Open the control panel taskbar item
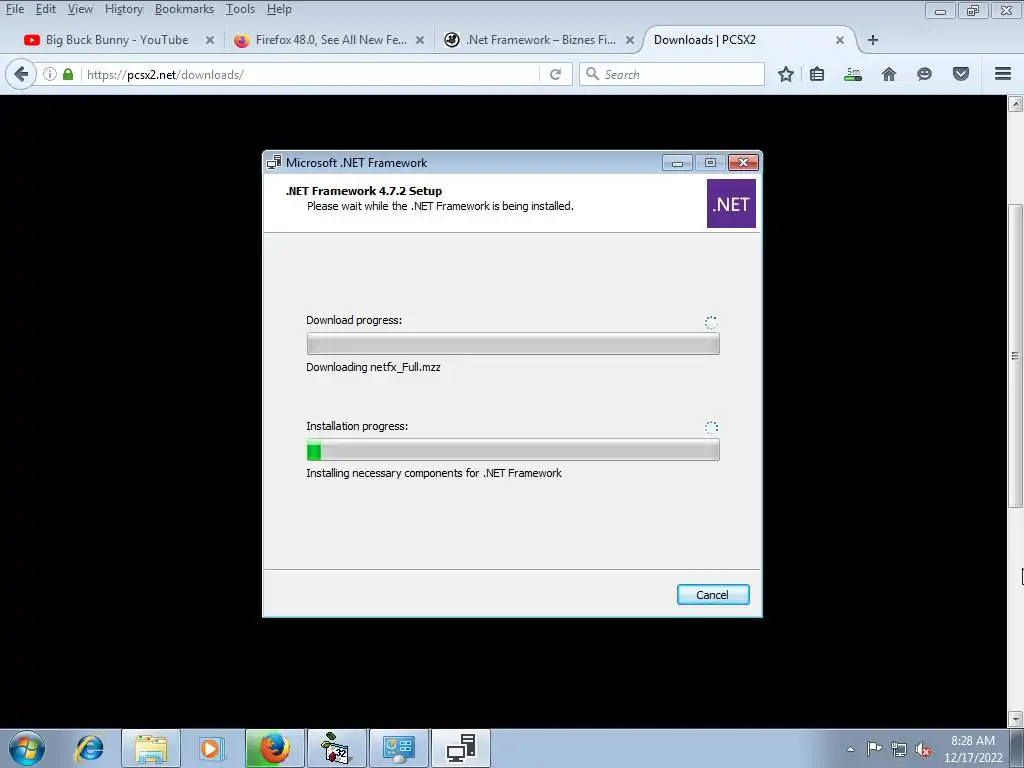The width and height of the screenshot is (1024, 768). 398,748
